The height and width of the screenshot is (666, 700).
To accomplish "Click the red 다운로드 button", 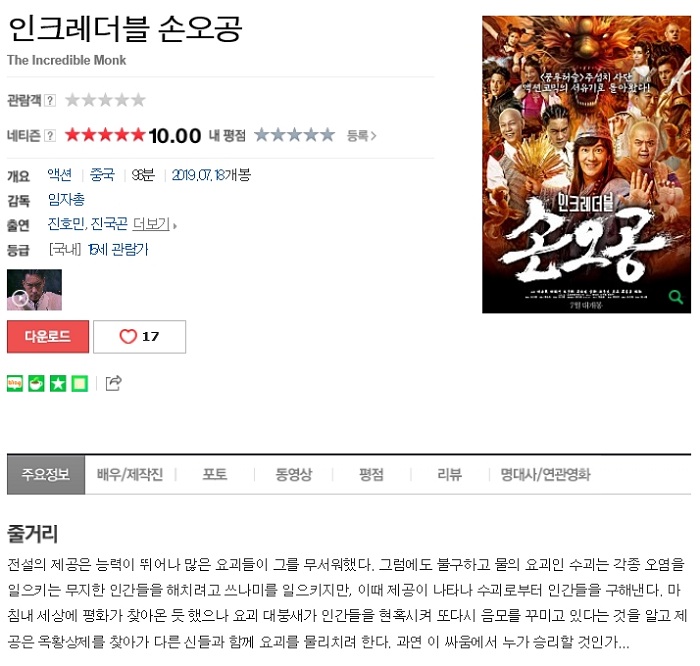I will [48, 337].
